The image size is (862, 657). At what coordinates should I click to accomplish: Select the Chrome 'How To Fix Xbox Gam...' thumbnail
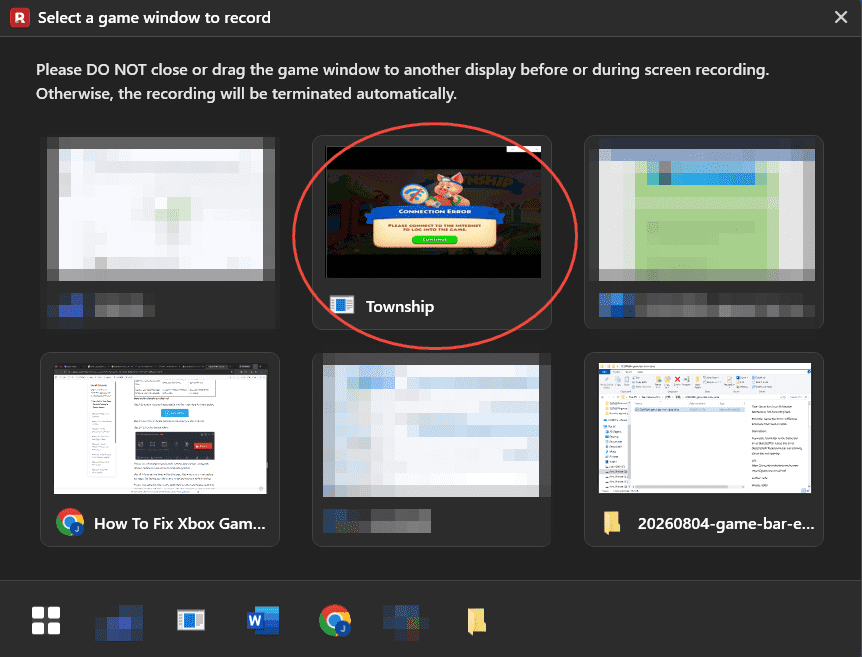pyautogui.click(x=160, y=429)
